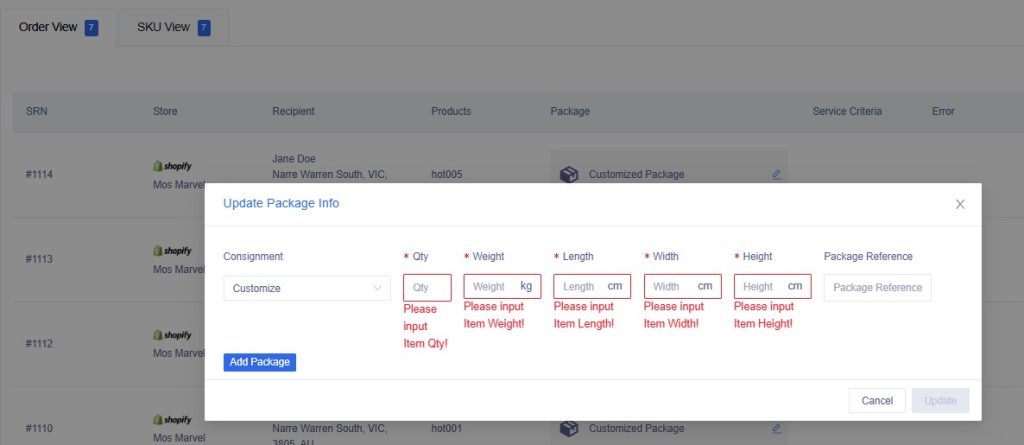The height and width of the screenshot is (445, 1024).
Task: Click Shopify logo in order #1114 row
Action: [x=172, y=166]
